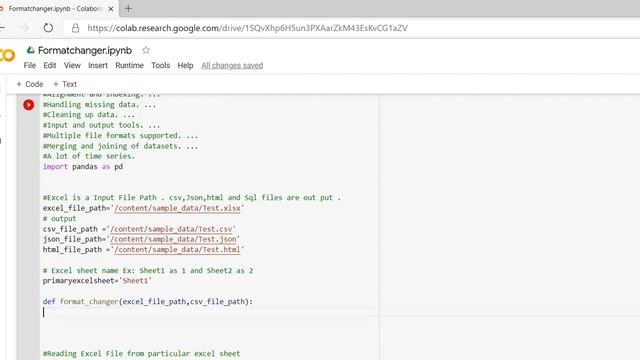Click the '#Handling missing data' comment
Image resolution: width=640 pixels, height=360 pixels.
[x=99, y=104]
